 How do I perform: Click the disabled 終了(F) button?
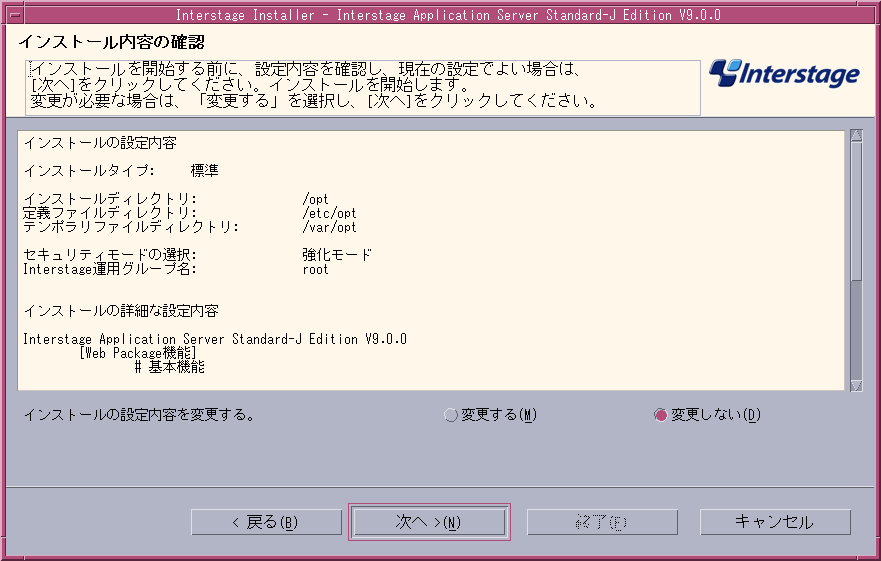[x=602, y=522]
